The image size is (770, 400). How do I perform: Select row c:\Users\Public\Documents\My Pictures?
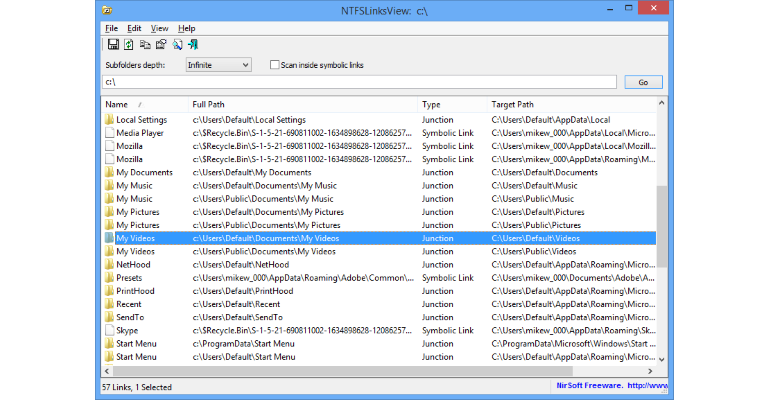pyautogui.click(x=379, y=225)
